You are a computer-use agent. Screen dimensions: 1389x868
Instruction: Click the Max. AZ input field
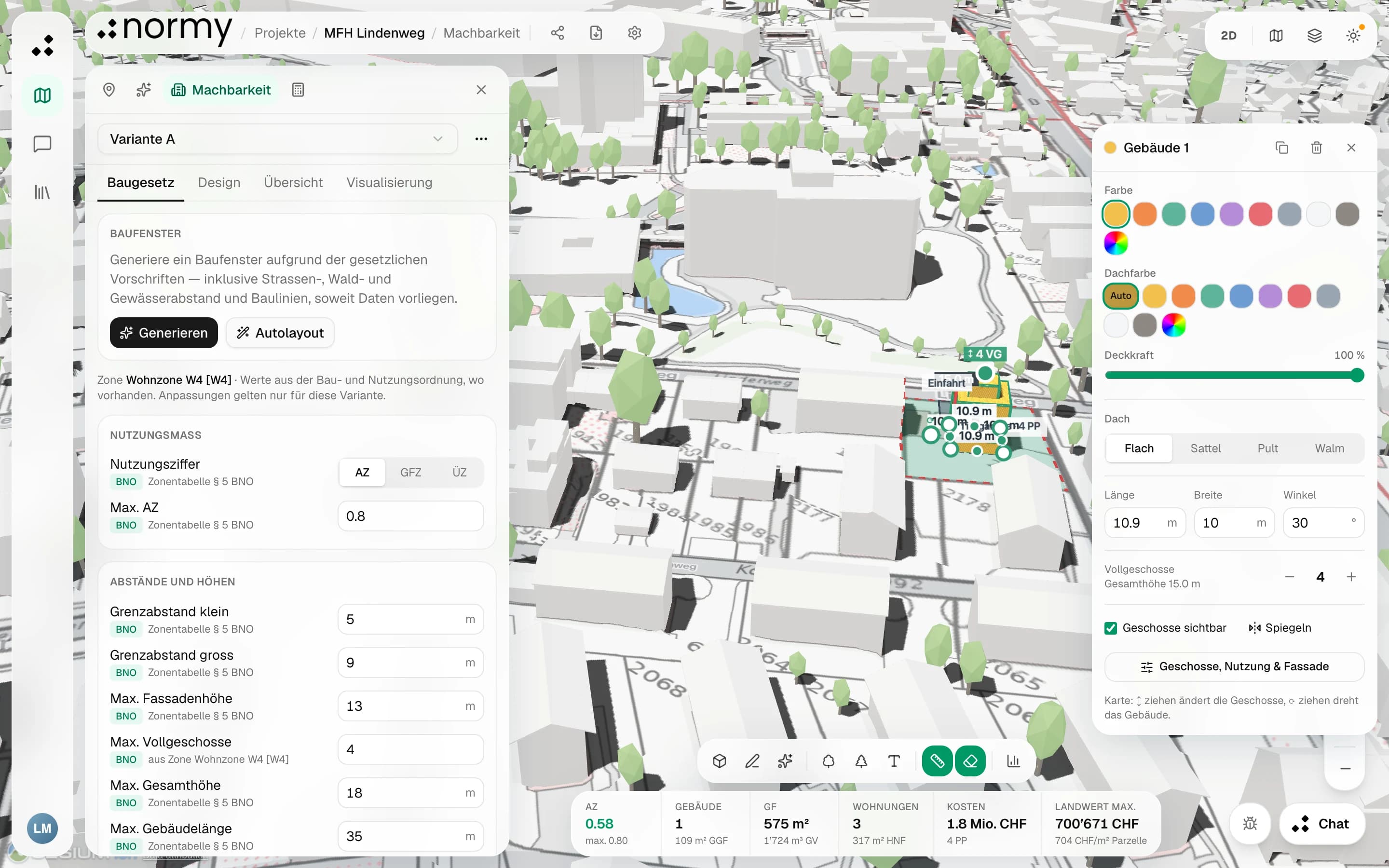[410, 516]
